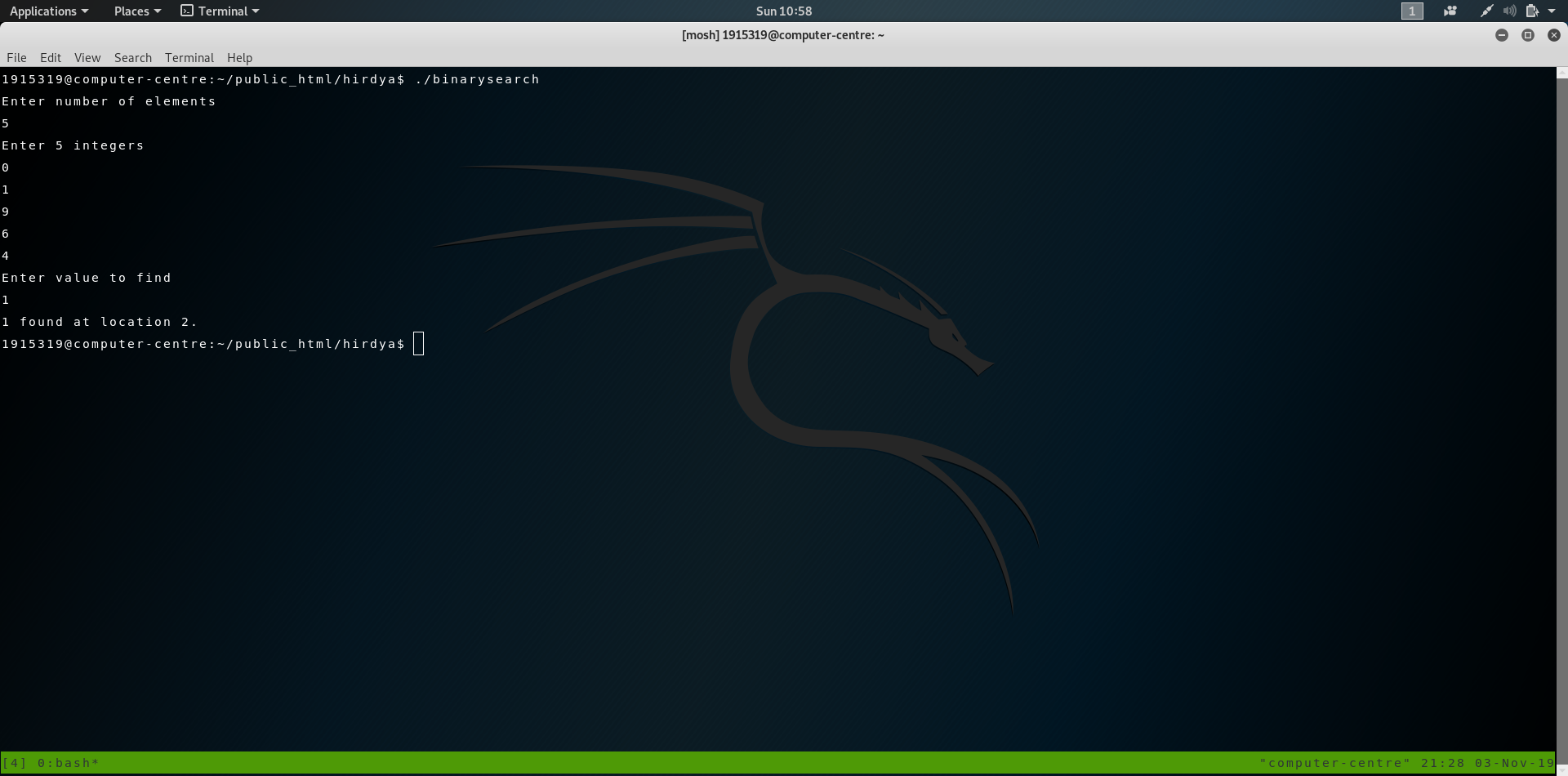Image resolution: width=1568 pixels, height=776 pixels.
Task: Click the wired network connection icon
Action: (1487, 11)
